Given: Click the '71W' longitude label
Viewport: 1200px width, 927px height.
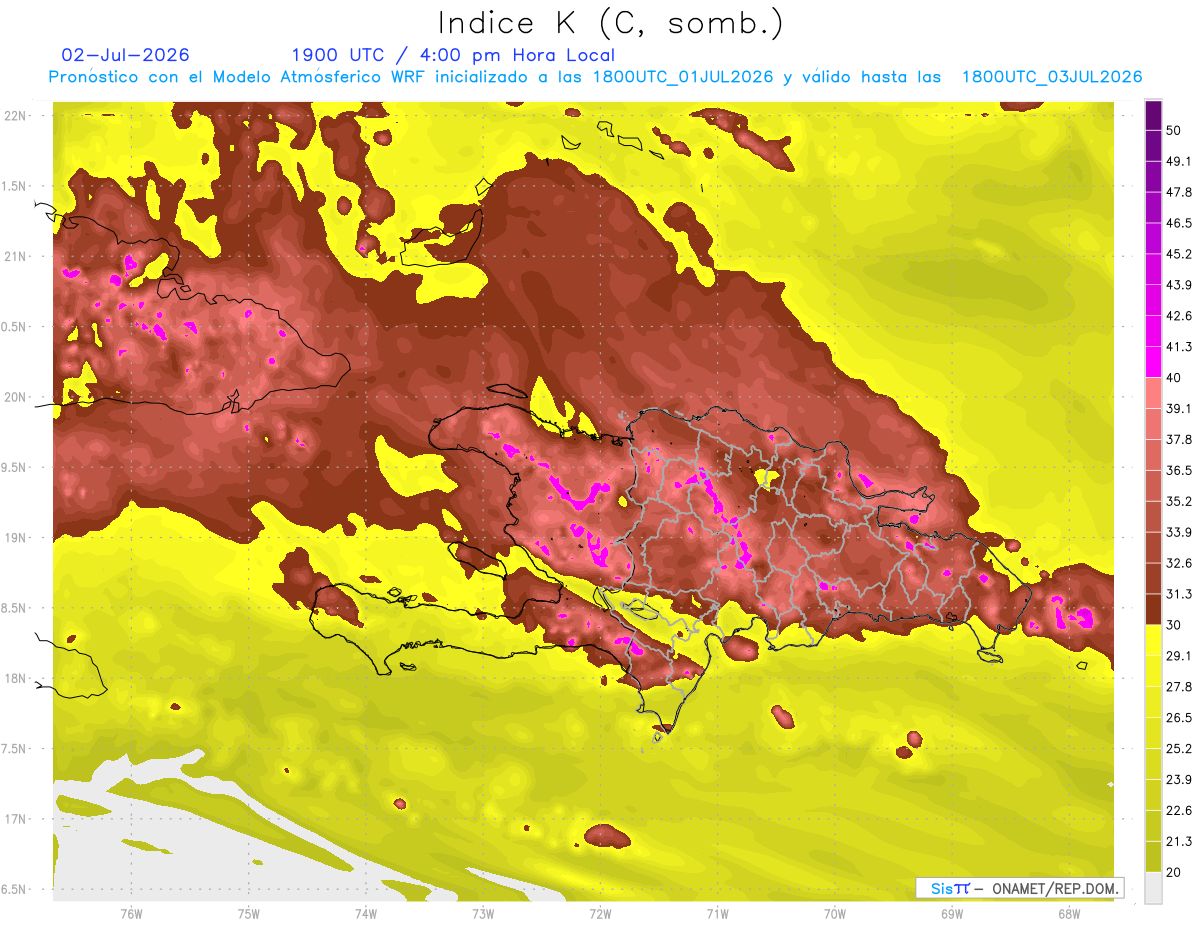Looking at the screenshot, I should (x=717, y=913).
